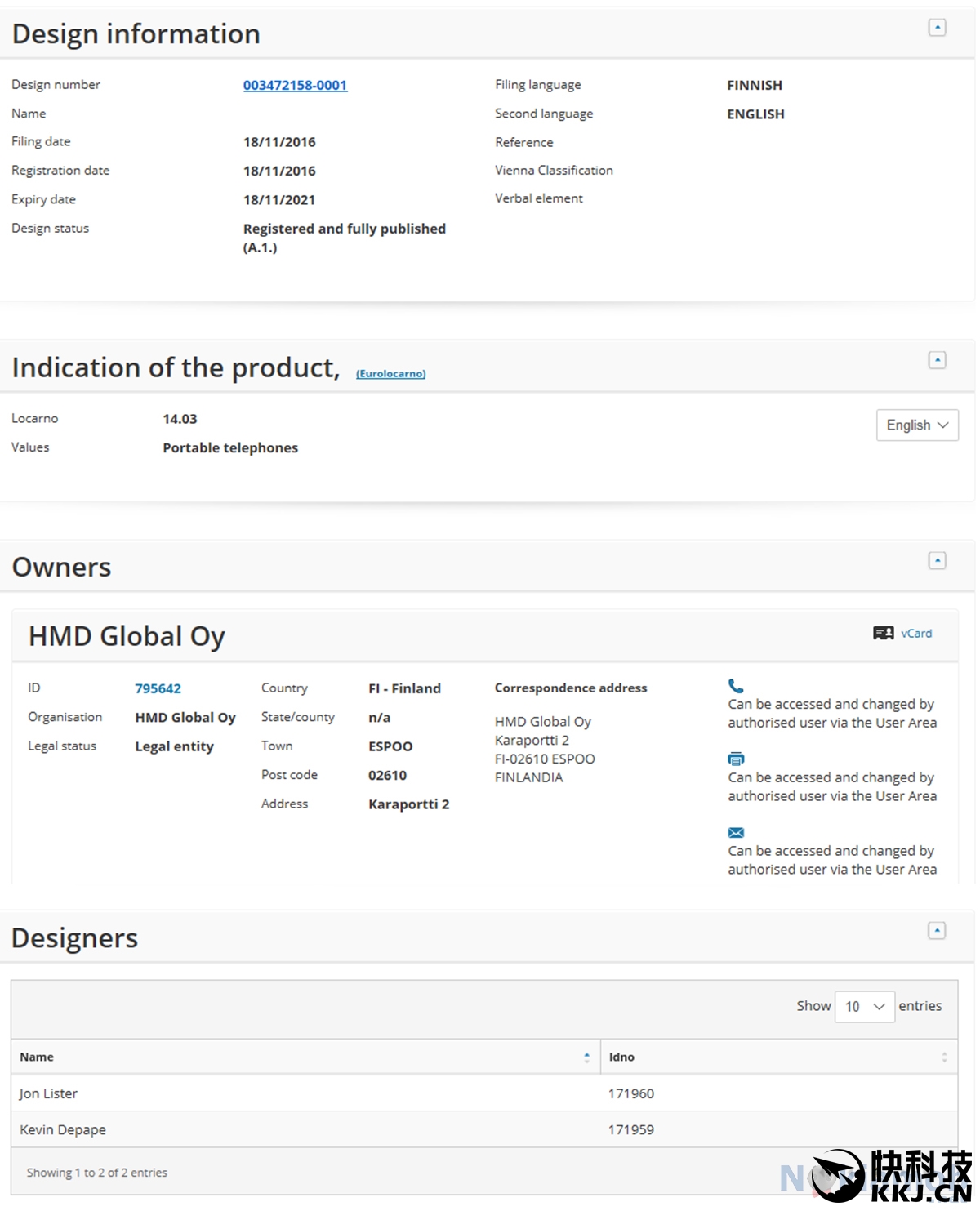
Task: Collapse the Owners section
Action: (937, 560)
